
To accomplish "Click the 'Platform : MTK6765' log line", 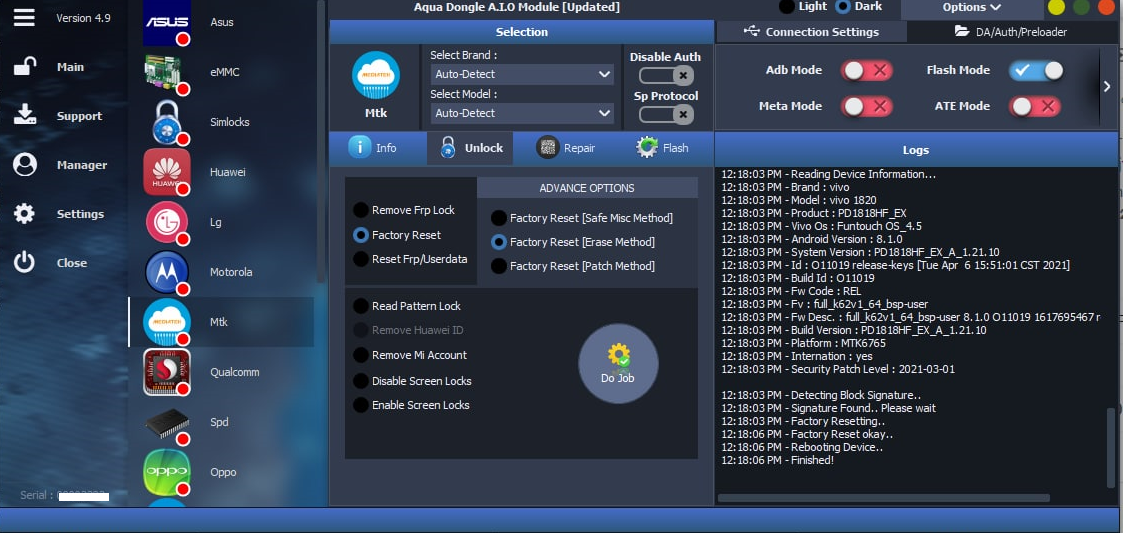I will pyautogui.click(x=803, y=343).
